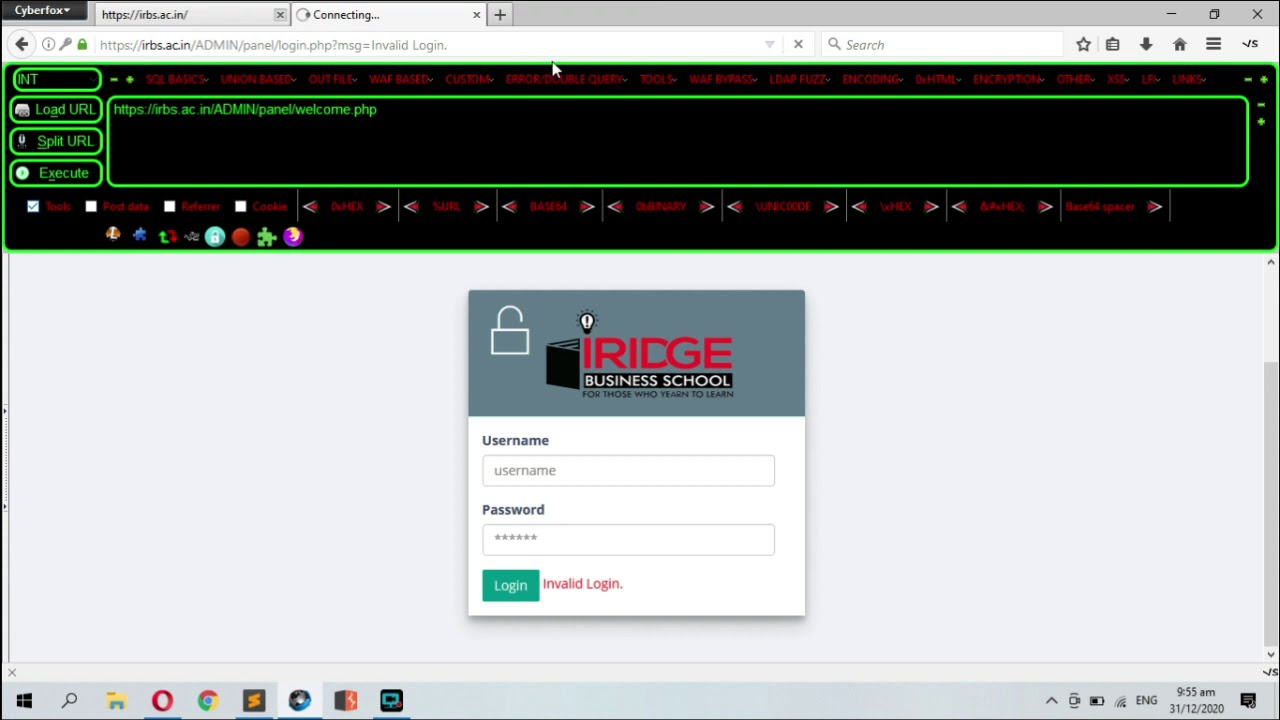Click the browser Search box
This screenshot has width=1280, height=720.
[x=941, y=44]
